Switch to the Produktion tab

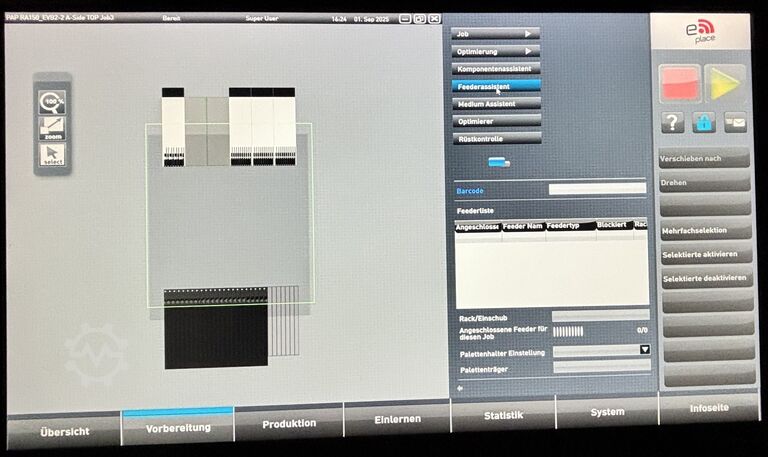(289, 424)
